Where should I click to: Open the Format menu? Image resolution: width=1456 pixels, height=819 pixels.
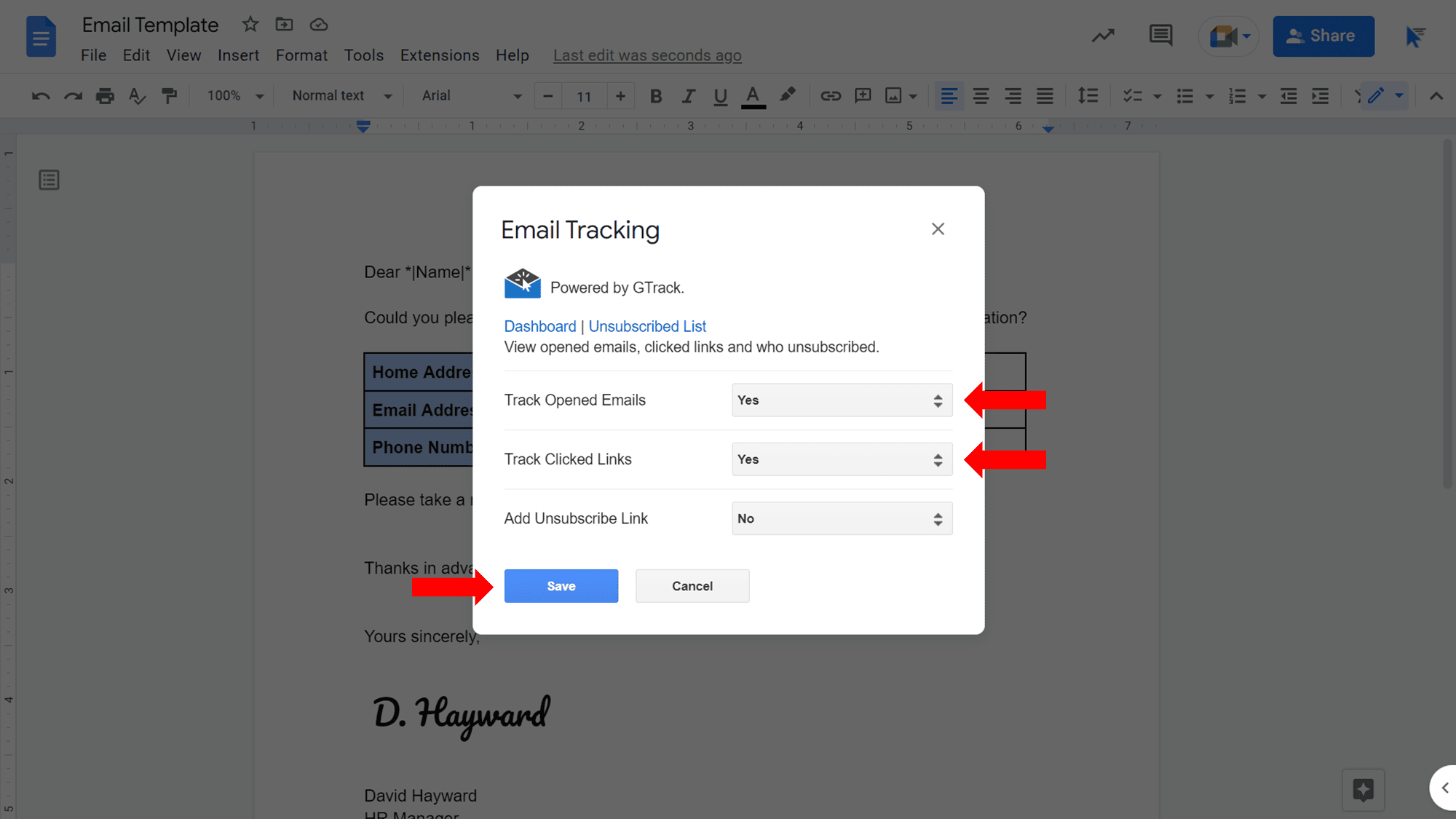(x=301, y=55)
